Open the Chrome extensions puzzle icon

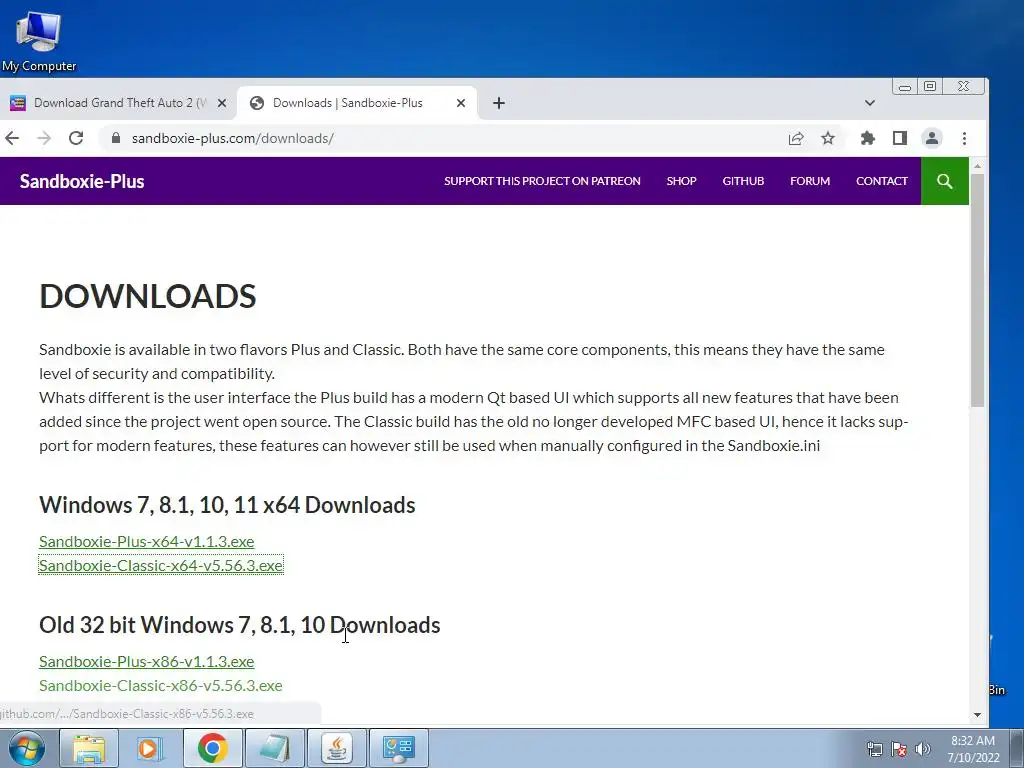(867, 138)
